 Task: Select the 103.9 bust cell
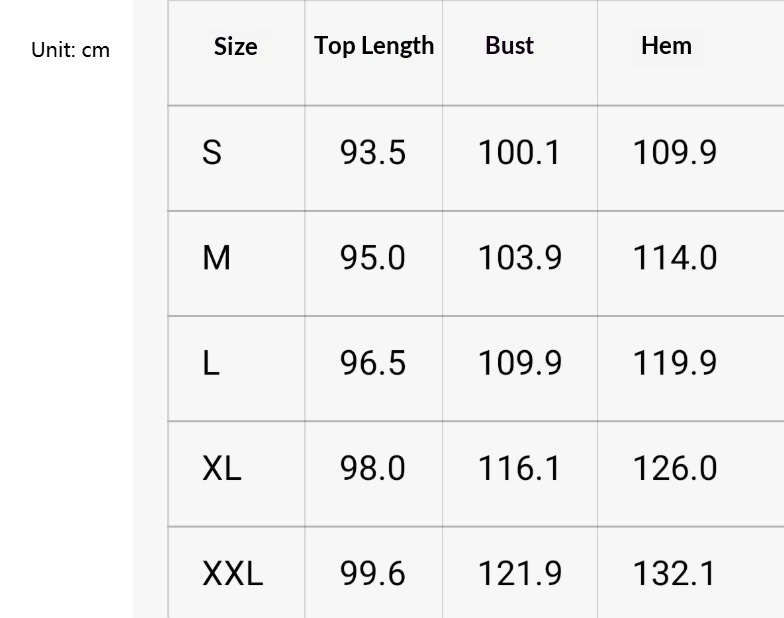[519, 258]
